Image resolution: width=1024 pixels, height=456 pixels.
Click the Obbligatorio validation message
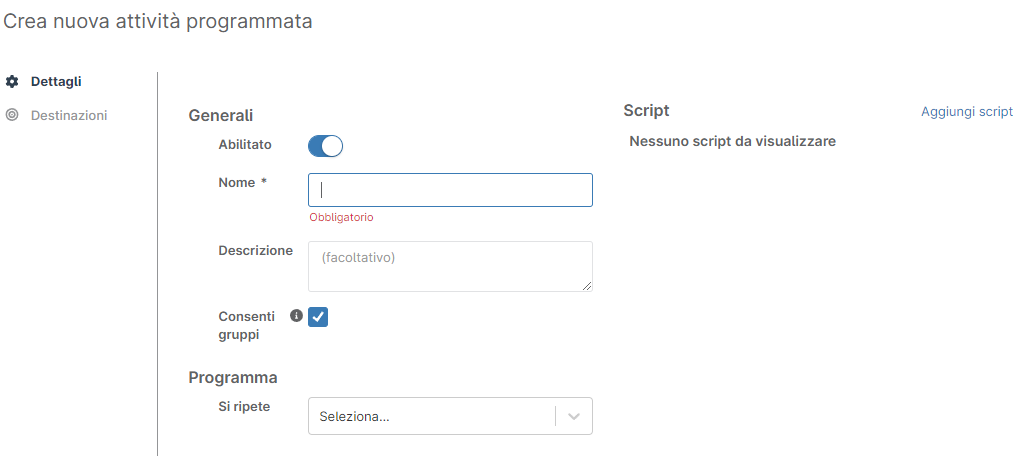pos(341,217)
